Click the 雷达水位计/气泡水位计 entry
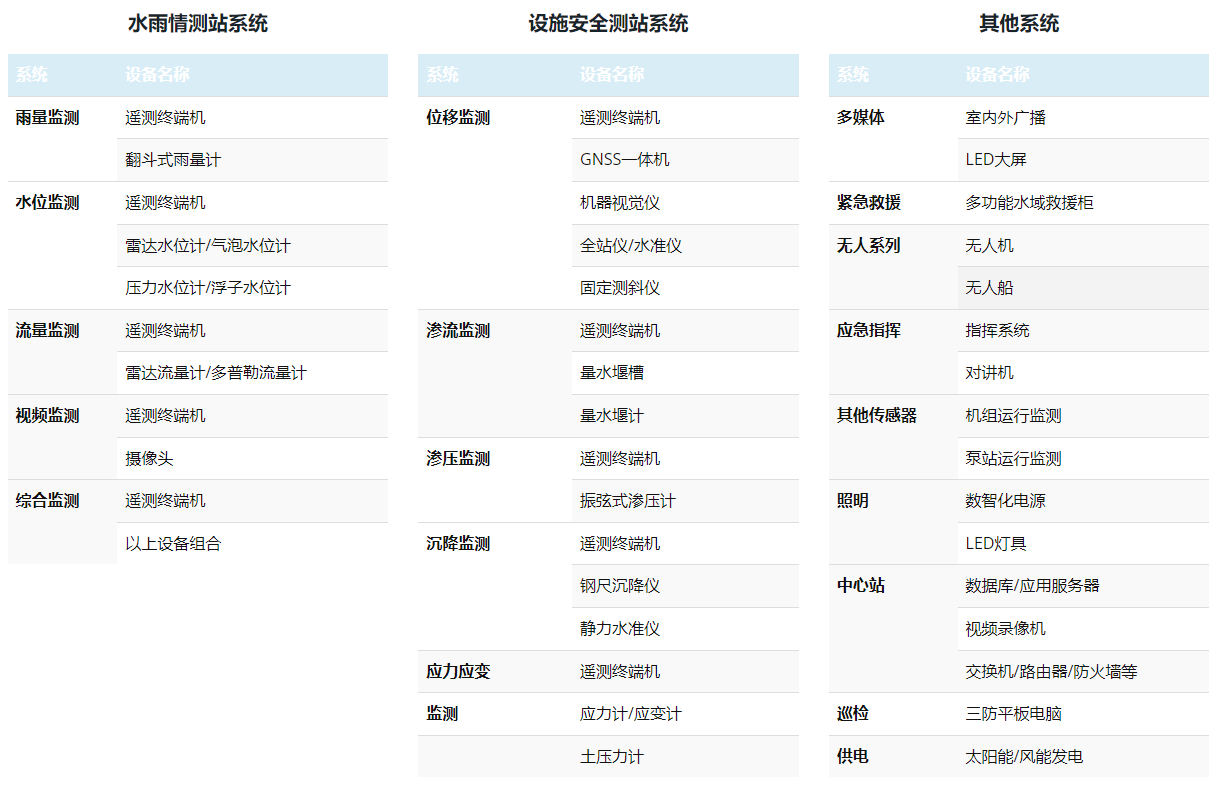The image size is (1226, 785). [x=194, y=245]
